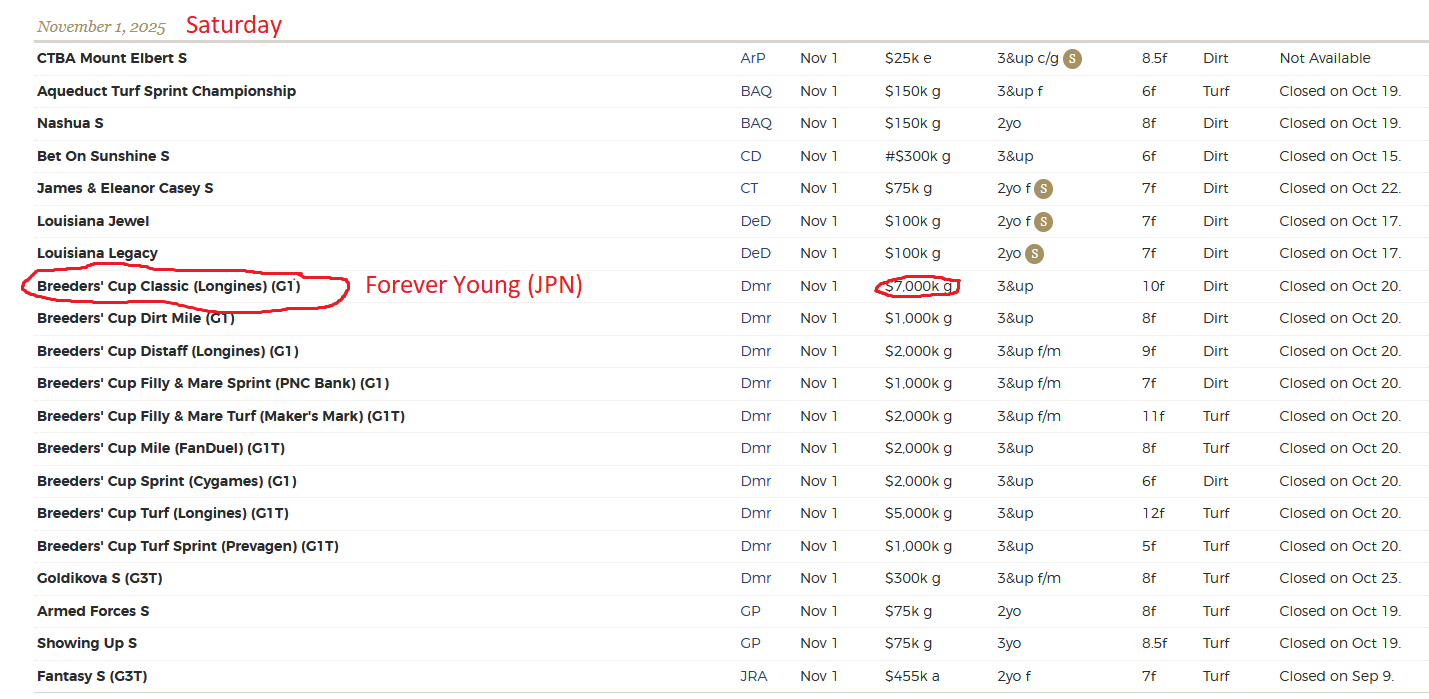Open the Armed Forces S race
Screen dimensions: 1429x699
93,611
